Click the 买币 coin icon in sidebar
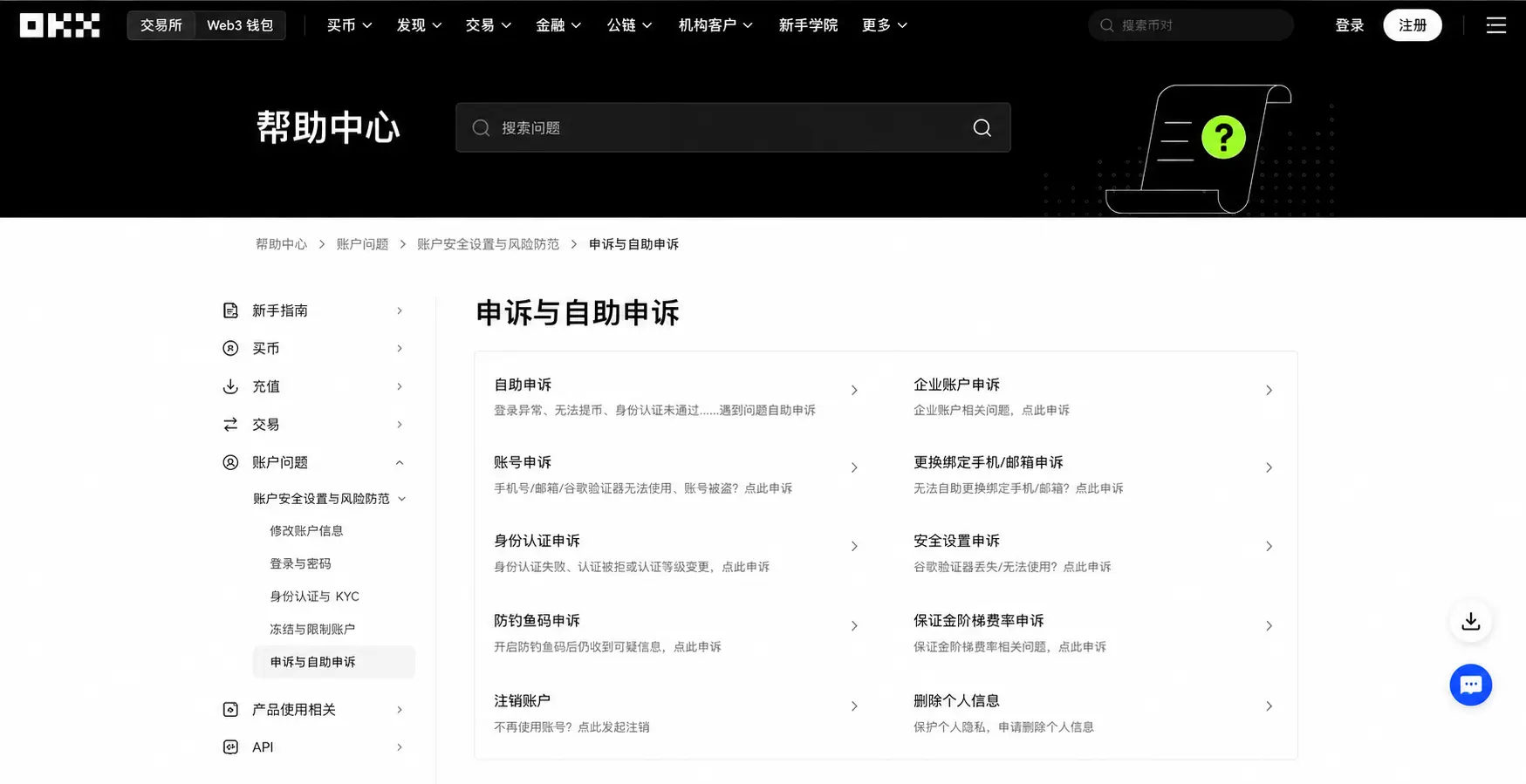 [230, 348]
